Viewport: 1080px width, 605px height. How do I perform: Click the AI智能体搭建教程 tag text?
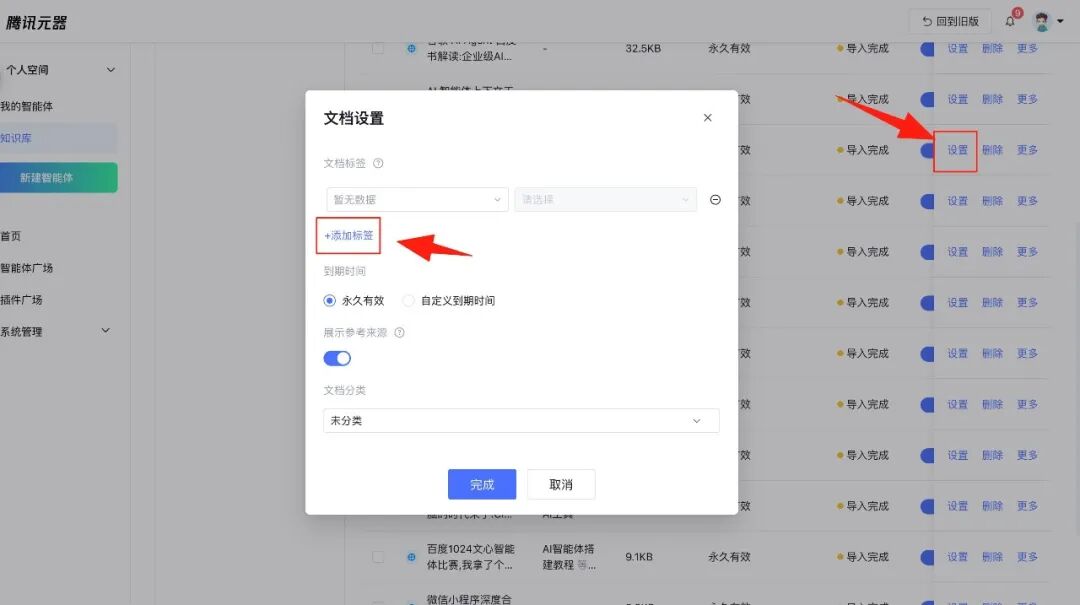[568, 557]
